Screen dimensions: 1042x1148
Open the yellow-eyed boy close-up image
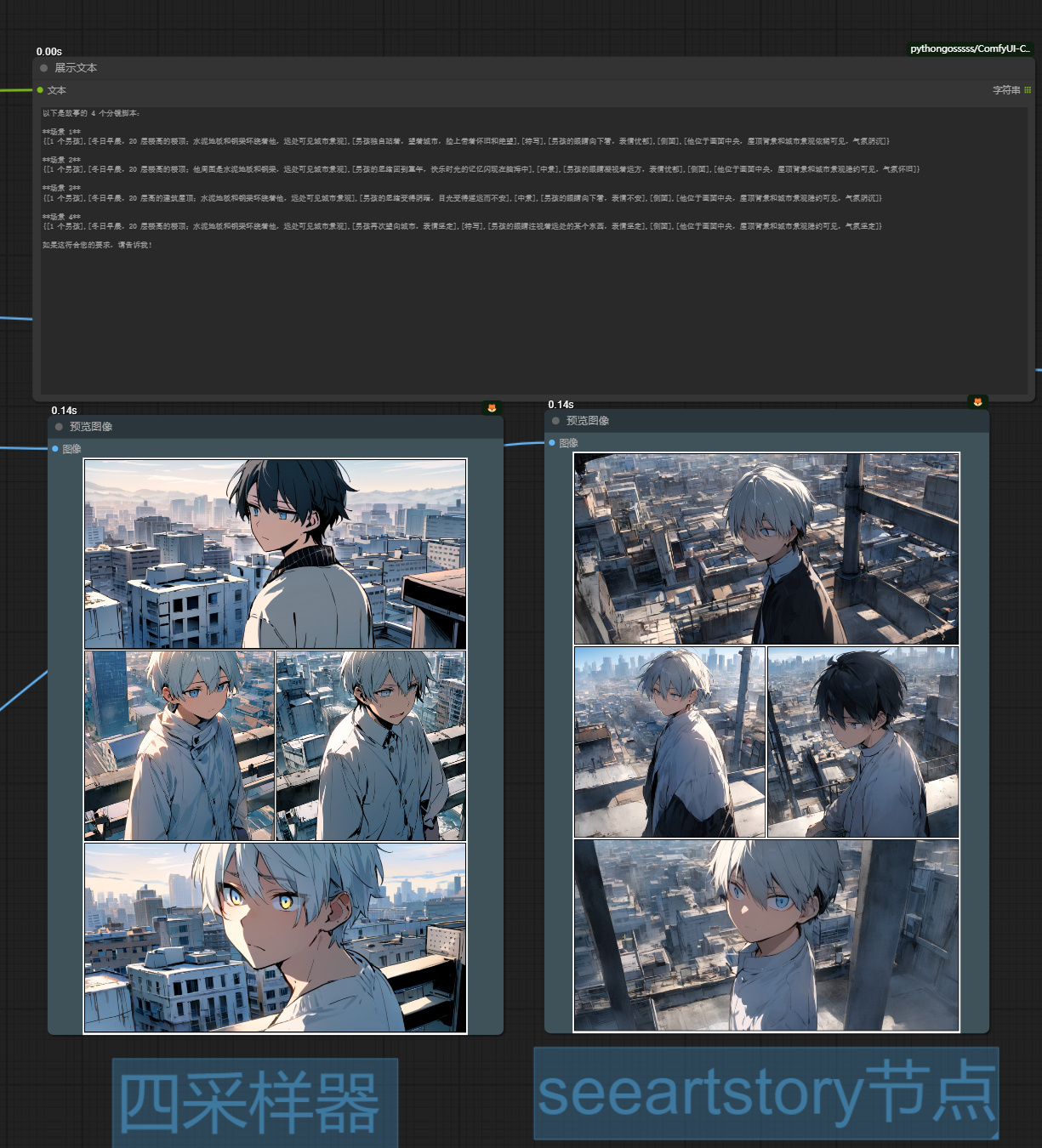275,938
